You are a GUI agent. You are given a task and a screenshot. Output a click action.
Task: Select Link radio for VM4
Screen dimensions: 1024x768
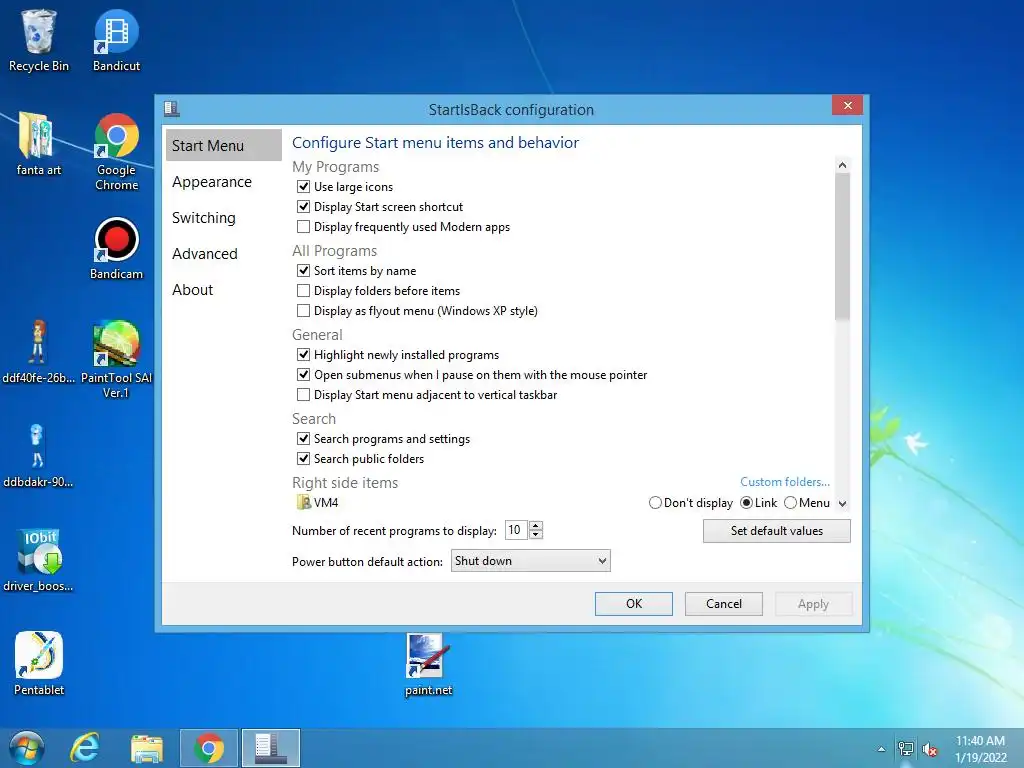746,503
